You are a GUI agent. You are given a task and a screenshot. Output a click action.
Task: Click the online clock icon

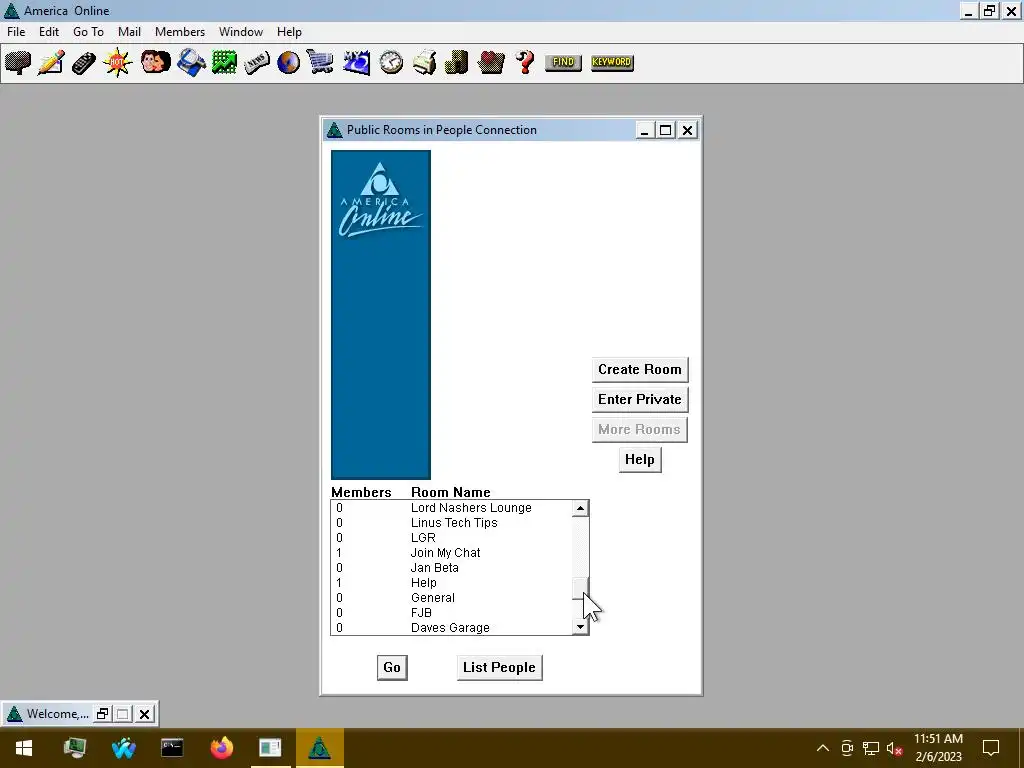(x=391, y=63)
